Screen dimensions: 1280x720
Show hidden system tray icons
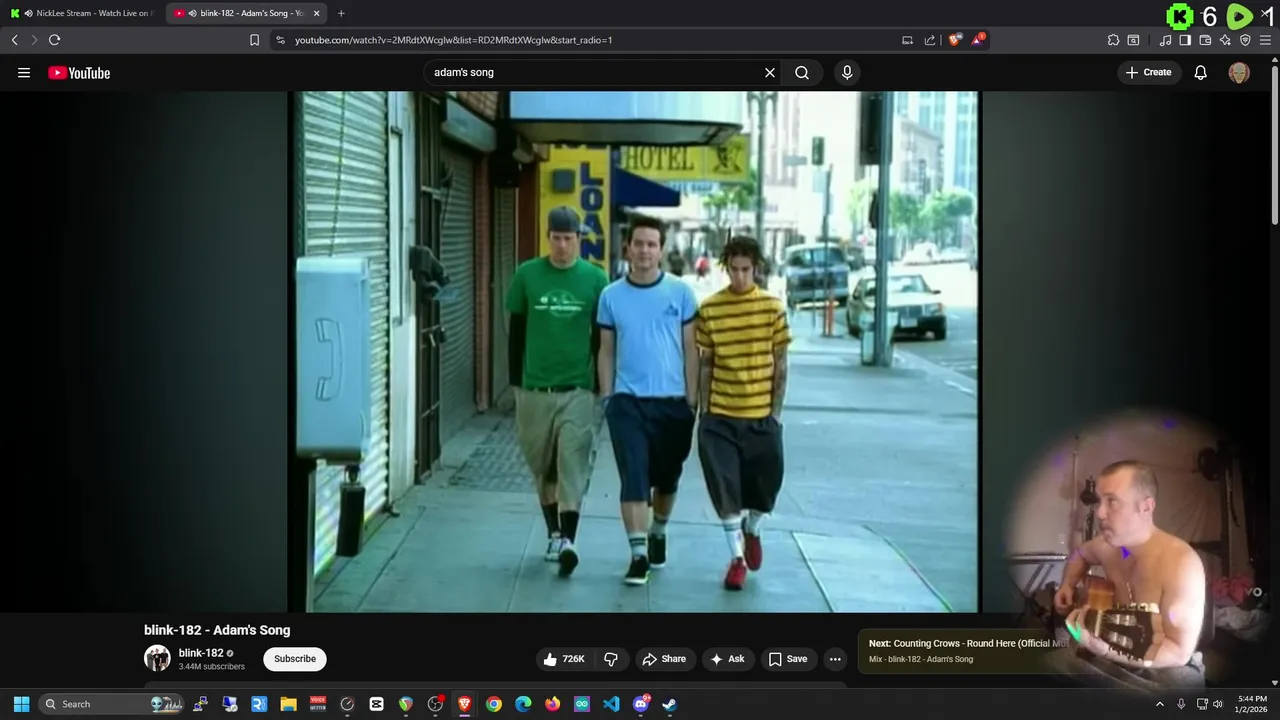tap(1160, 704)
